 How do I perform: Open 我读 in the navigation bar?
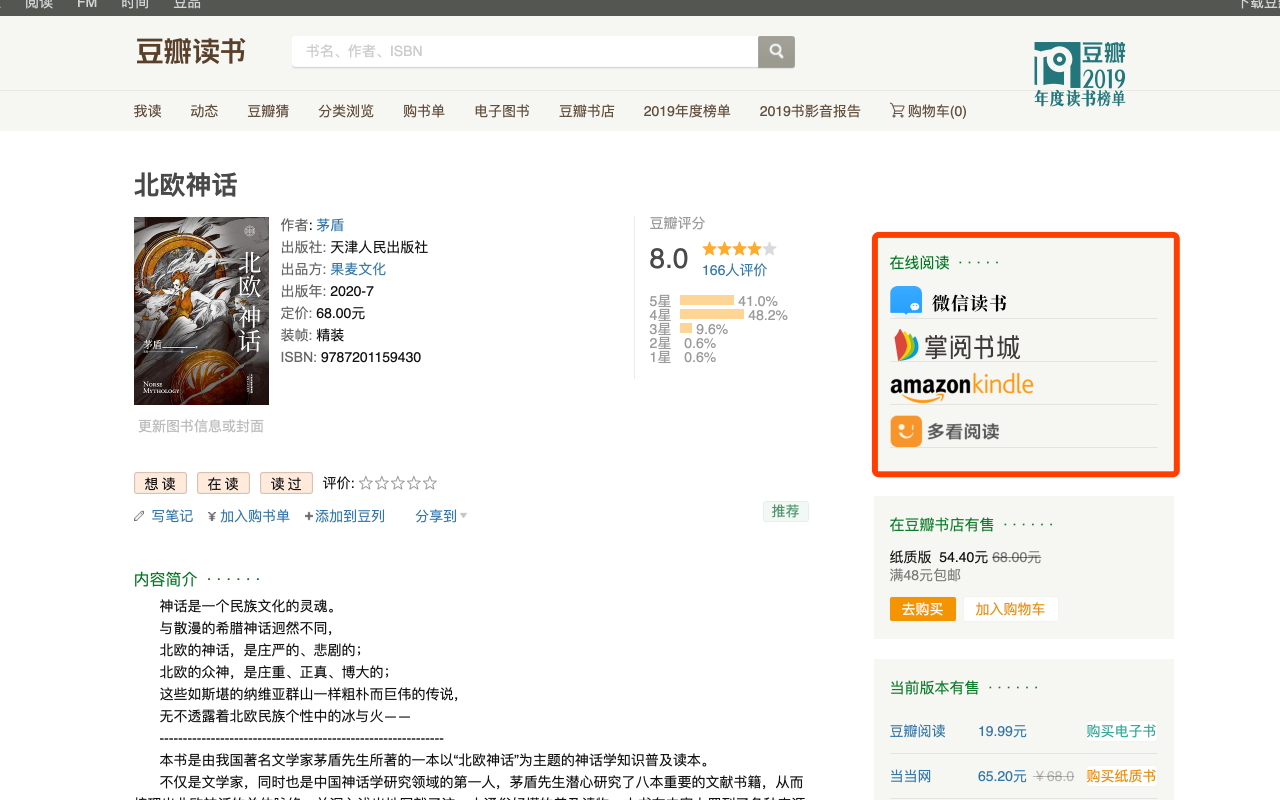147,111
